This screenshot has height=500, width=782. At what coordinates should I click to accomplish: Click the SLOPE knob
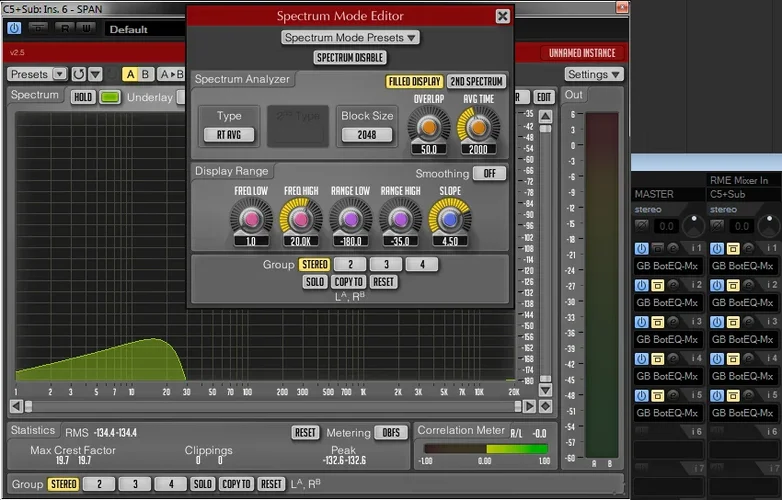450,219
